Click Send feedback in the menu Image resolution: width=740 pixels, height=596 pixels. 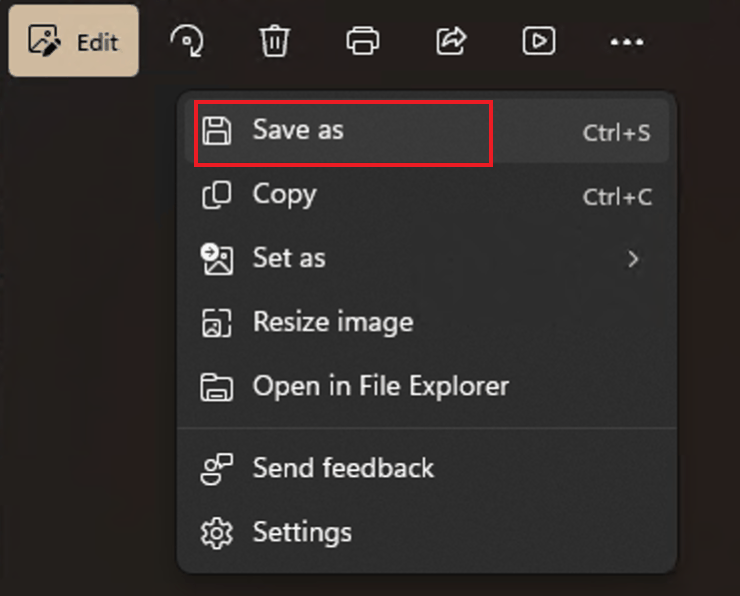coord(343,468)
